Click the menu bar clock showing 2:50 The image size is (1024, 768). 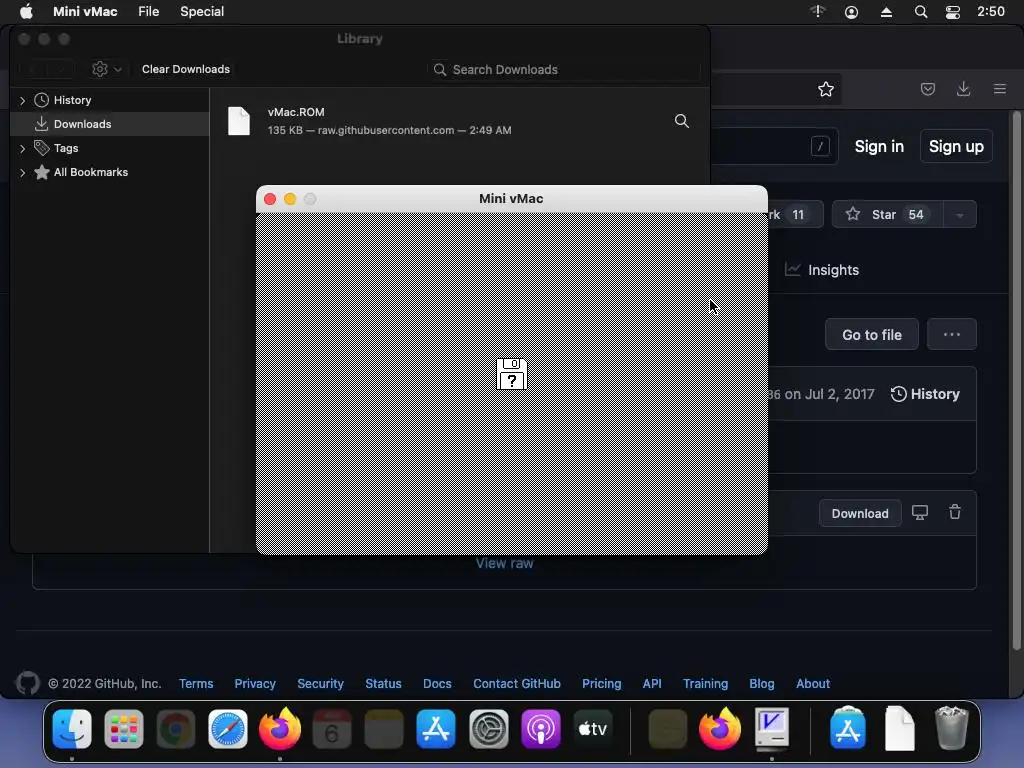tap(991, 12)
